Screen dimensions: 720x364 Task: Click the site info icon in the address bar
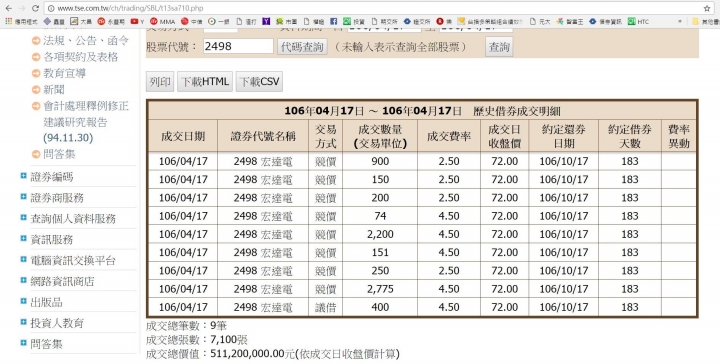tap(51, 8)
